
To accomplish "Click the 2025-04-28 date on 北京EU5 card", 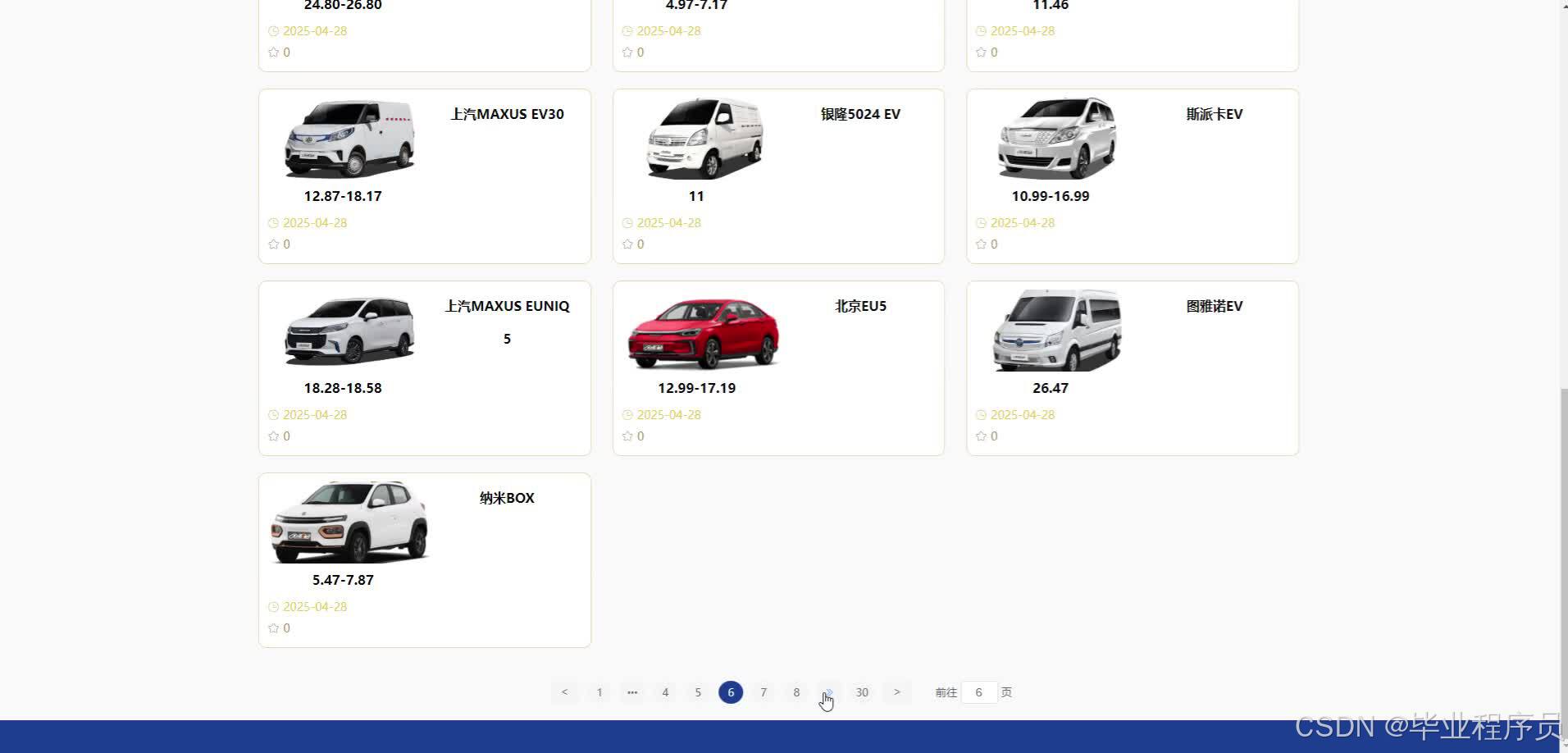I will point(669,415).
